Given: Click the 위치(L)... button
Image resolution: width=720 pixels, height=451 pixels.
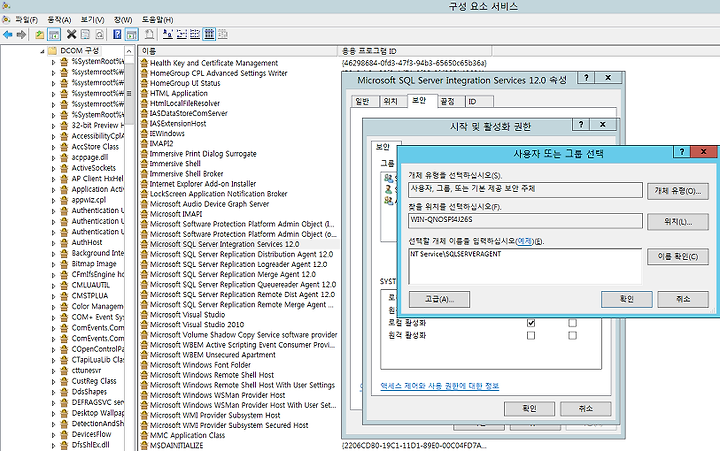Looking at the screenshot, I should click(x=677, y=222).
